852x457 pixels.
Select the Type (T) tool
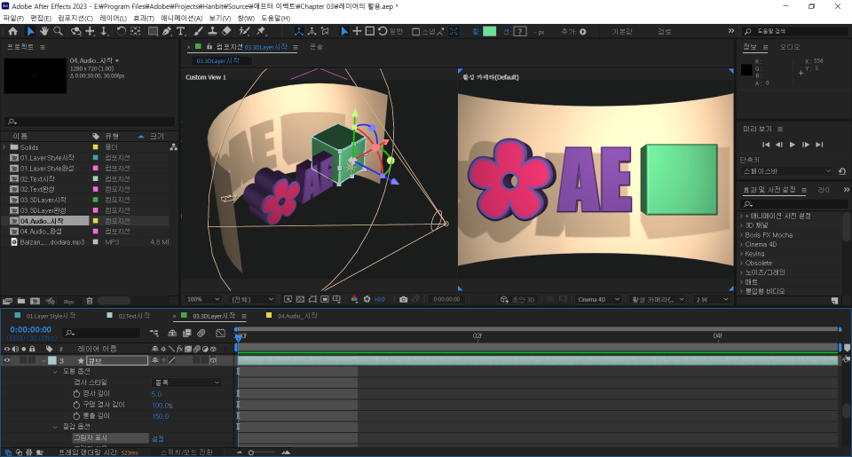tap(181, 32)
